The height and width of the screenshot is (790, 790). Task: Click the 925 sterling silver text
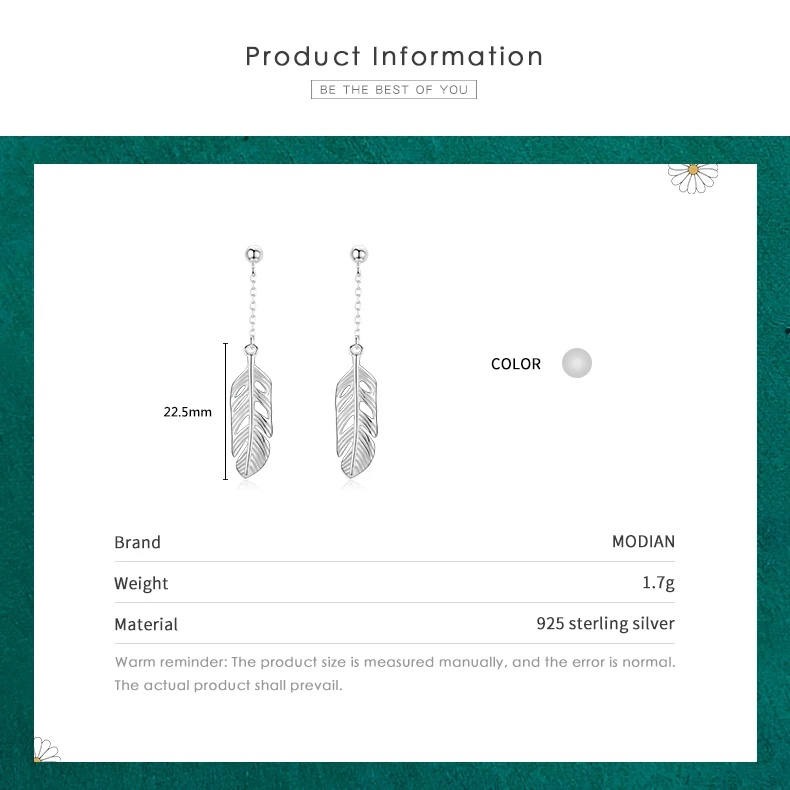point(606,624)
